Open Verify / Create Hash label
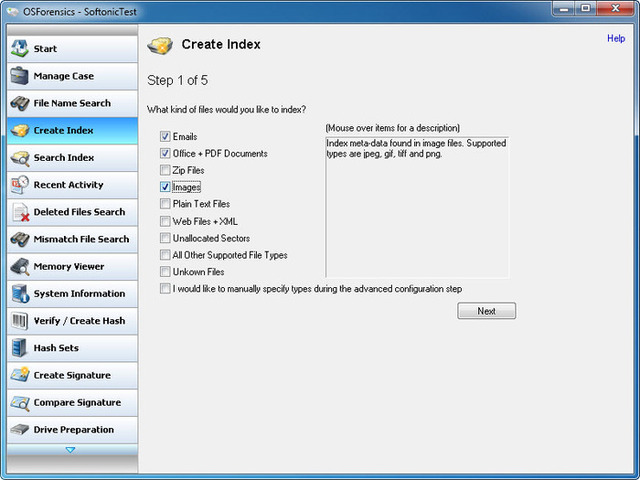The height and width of the screenshot is (480, 640). tap(80, 321)
